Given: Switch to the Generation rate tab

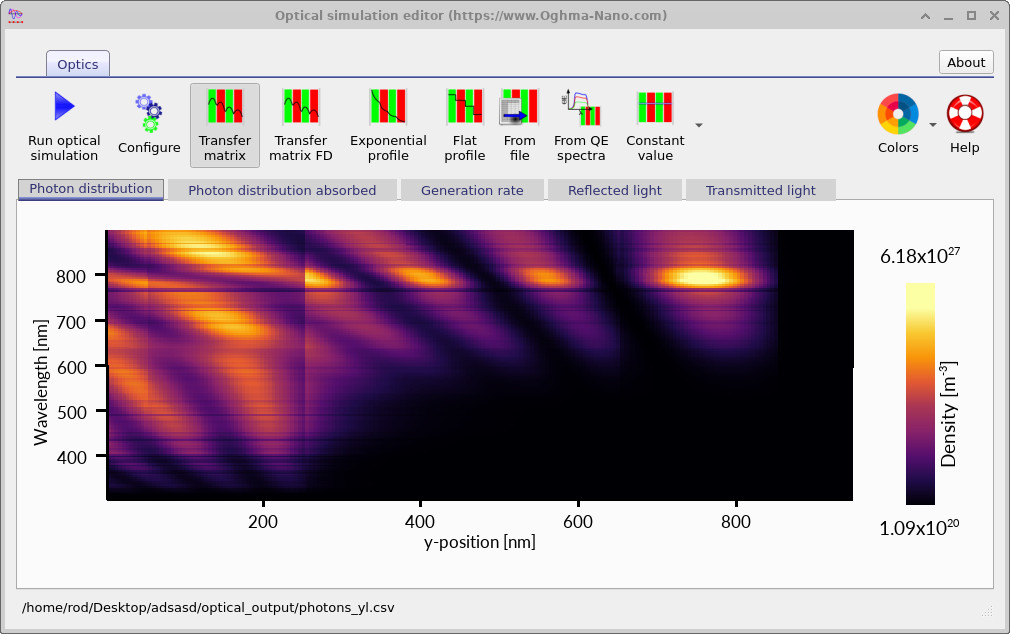Looking at the screenshot, I should click(472, 190).
